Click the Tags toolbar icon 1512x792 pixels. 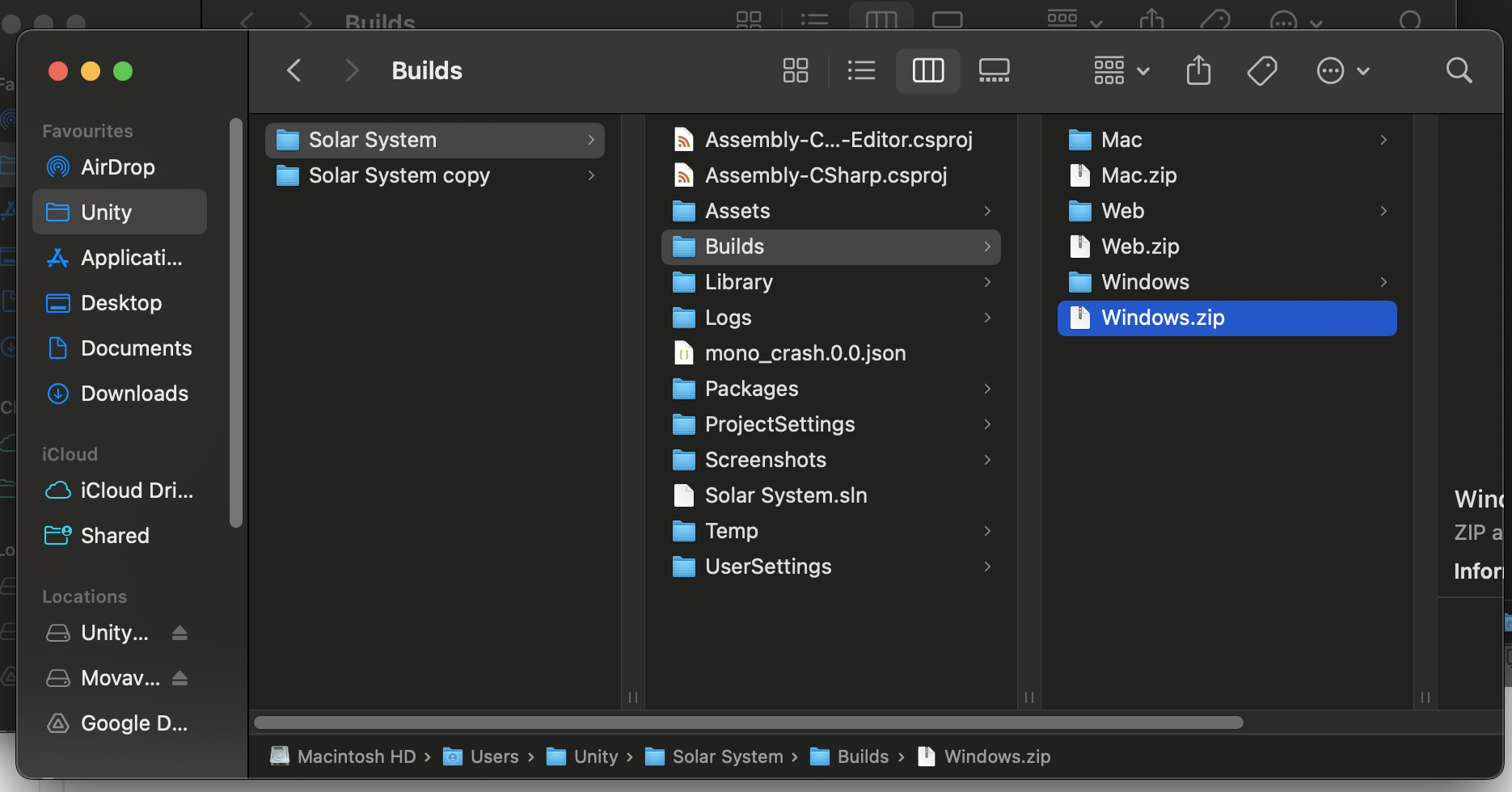pos(1262,70)
